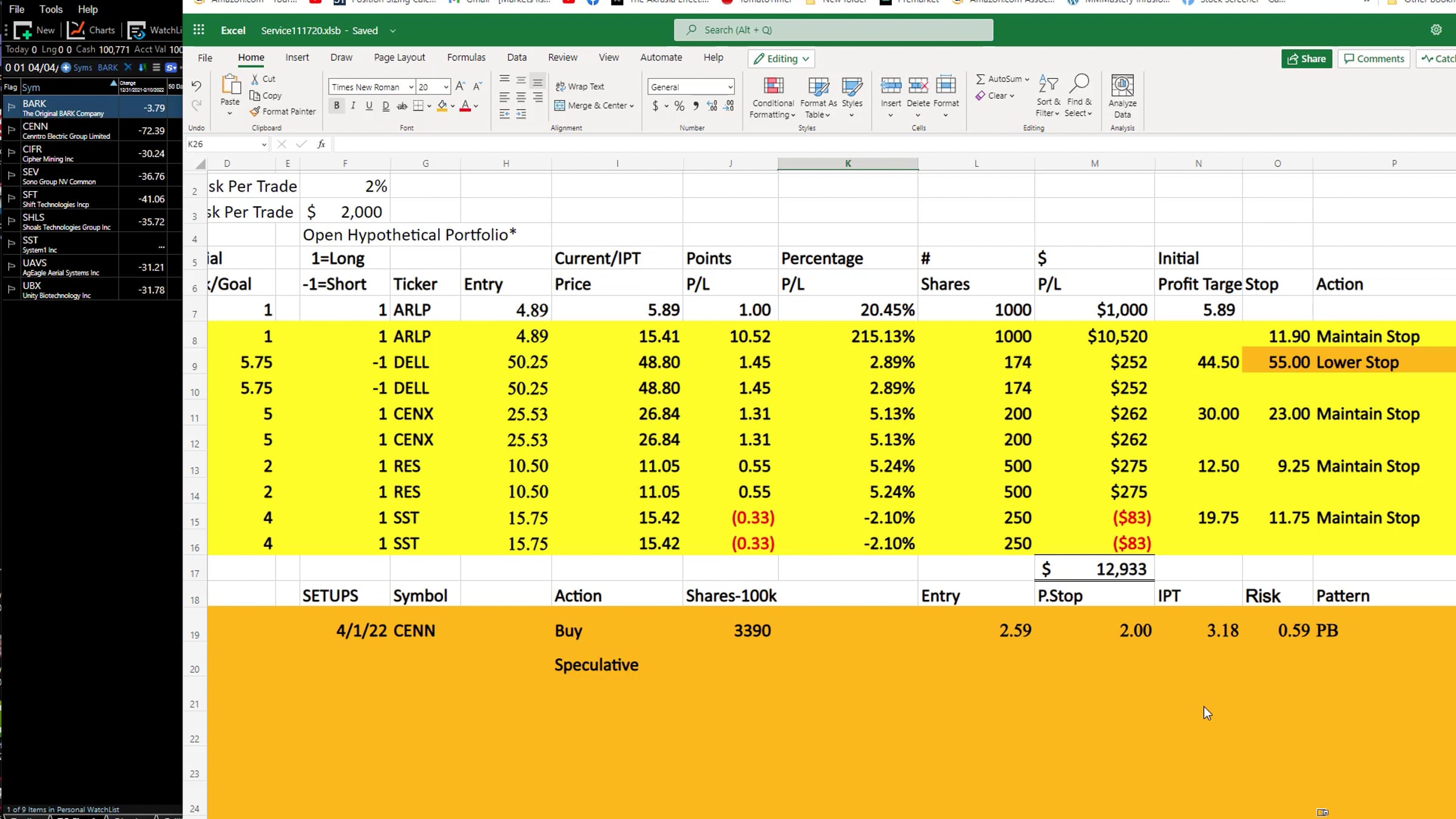The image size is (1456, 819).
Task: Click the Redo arrow icon
Action: pos(196,106)
